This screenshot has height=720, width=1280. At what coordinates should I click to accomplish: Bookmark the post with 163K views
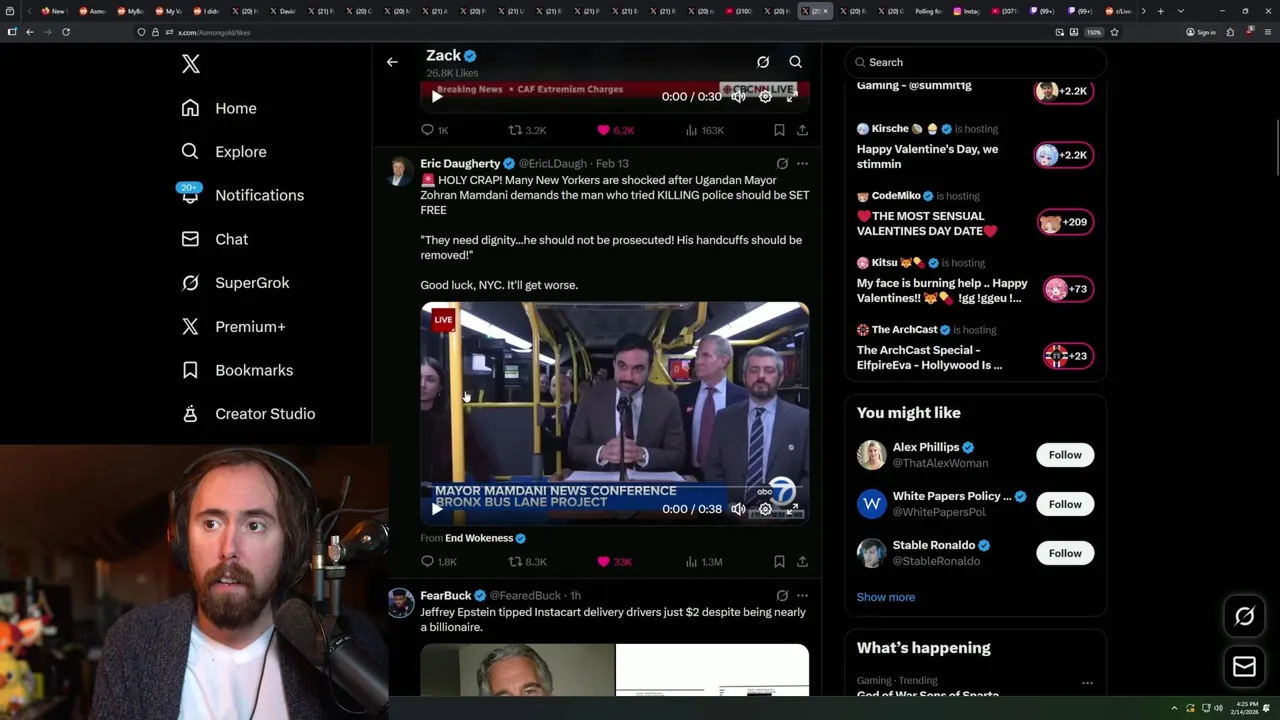tap(779, 130)
